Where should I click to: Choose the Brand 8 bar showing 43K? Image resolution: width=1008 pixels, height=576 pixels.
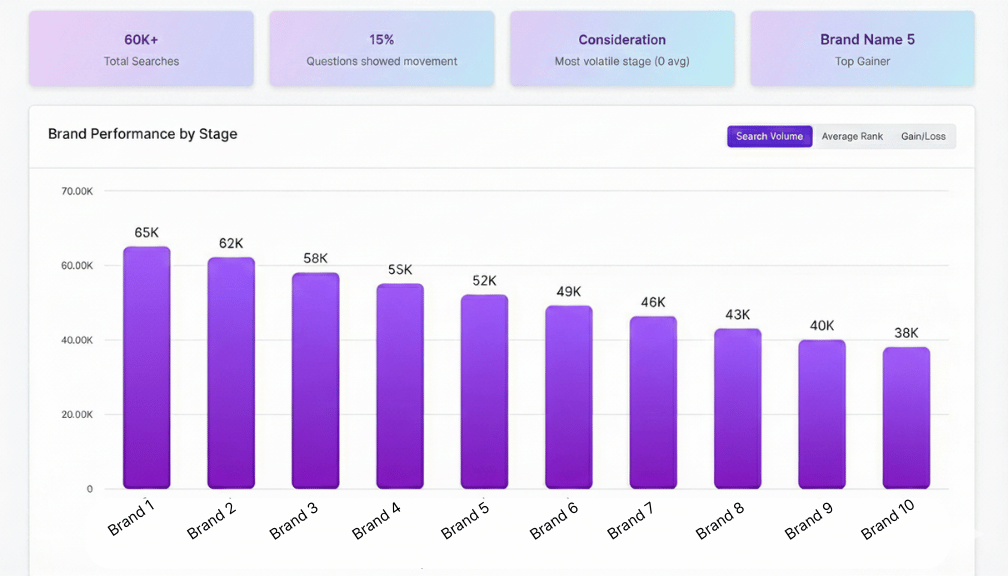(737, 409)
